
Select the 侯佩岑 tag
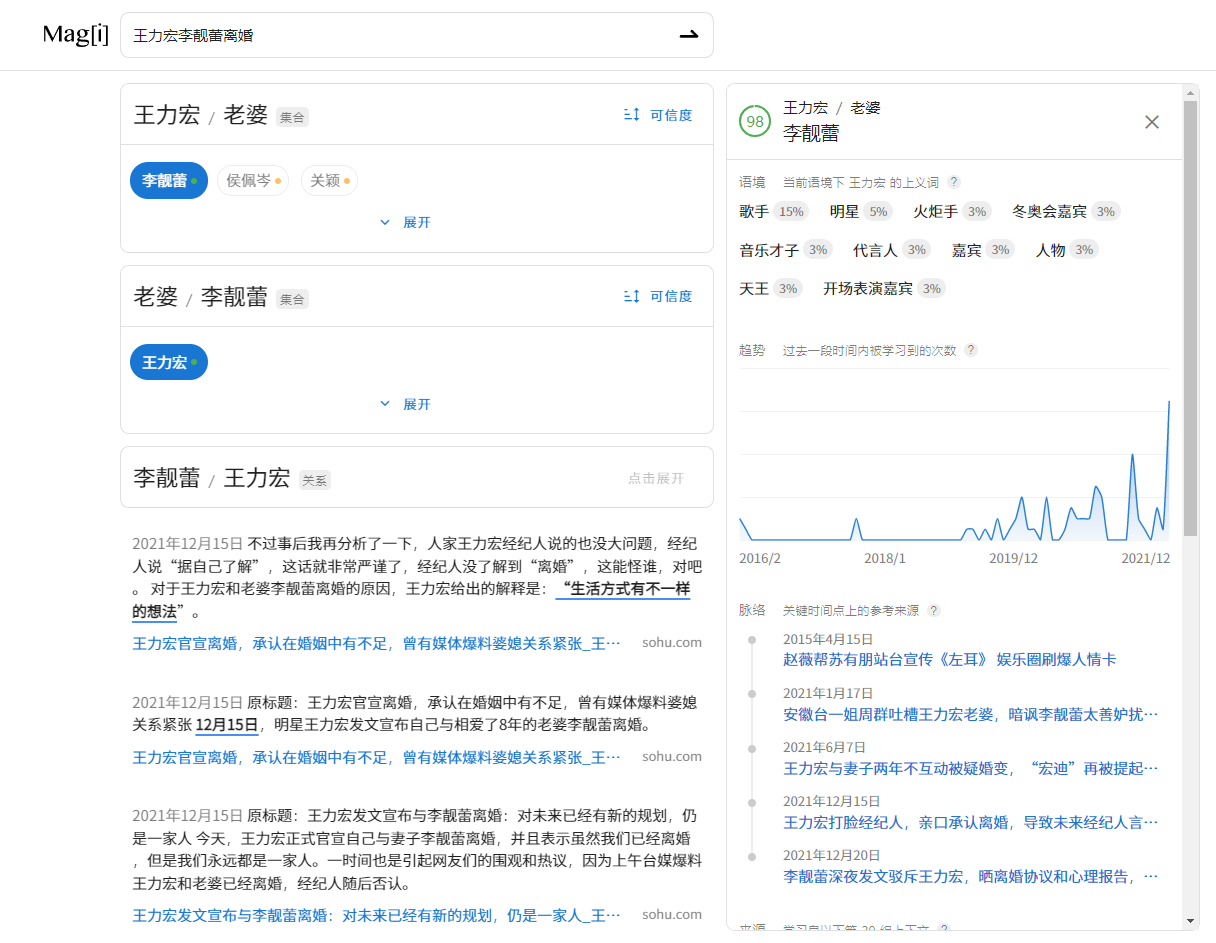click(x=252, y=180)
